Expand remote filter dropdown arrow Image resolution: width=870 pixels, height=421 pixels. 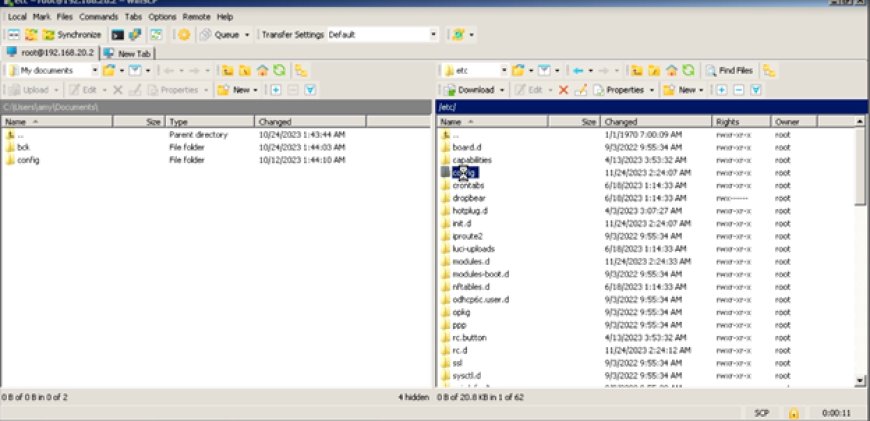point(557,70)
